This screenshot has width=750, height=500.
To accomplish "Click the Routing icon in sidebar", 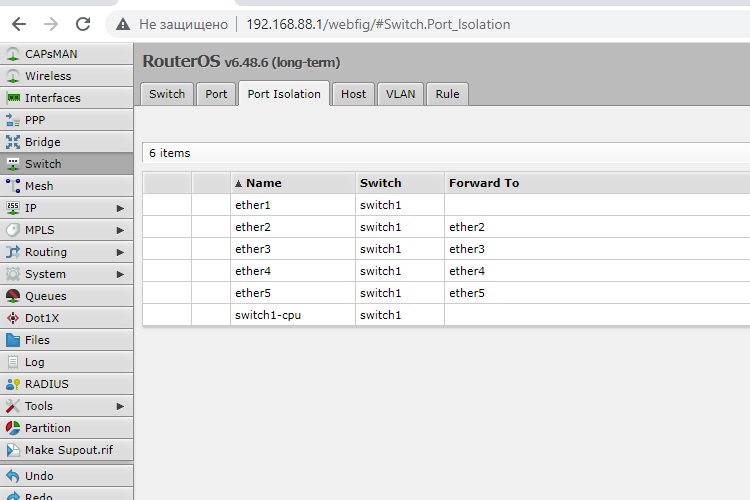I will [x=13, y=252].
